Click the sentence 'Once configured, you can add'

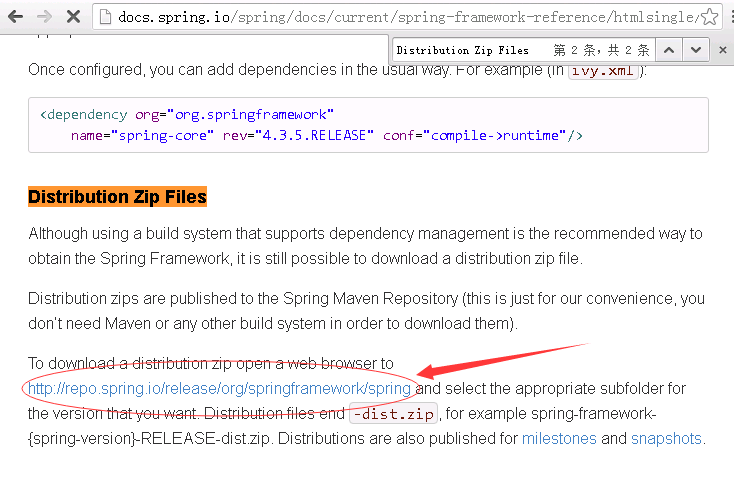point(337,70)
